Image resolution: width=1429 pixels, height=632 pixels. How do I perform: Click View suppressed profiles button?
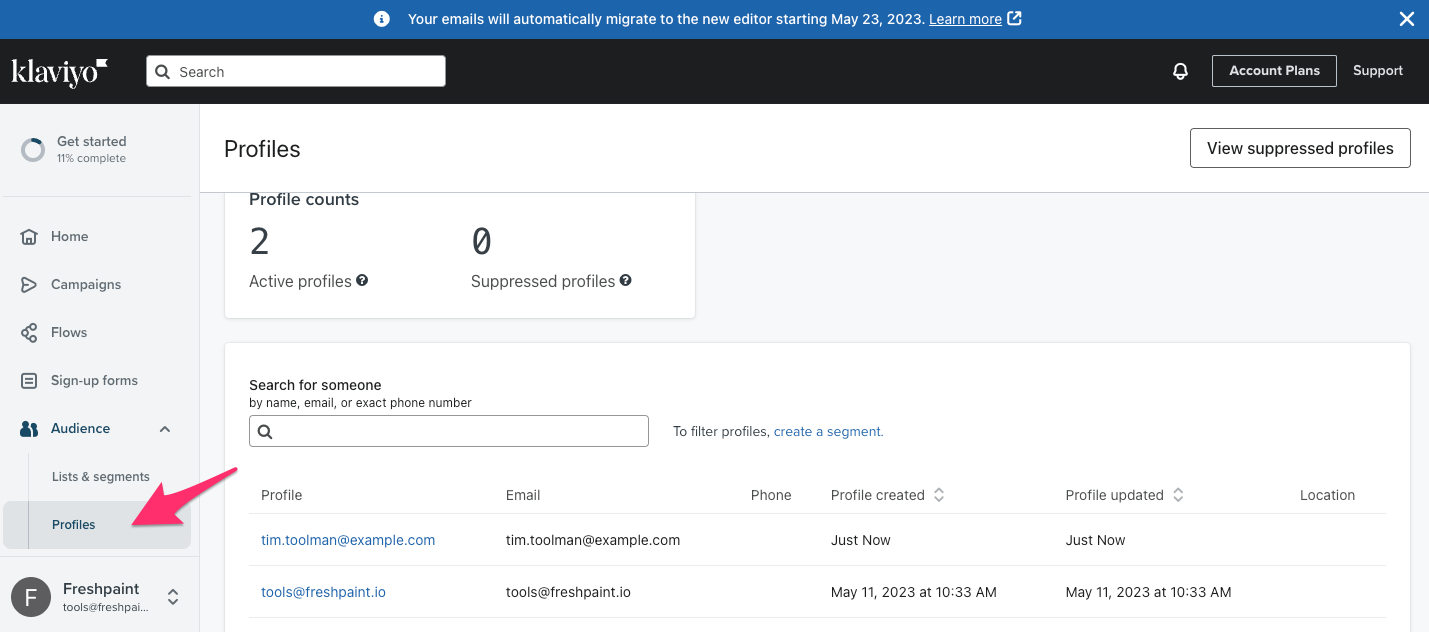(1299, 148)
